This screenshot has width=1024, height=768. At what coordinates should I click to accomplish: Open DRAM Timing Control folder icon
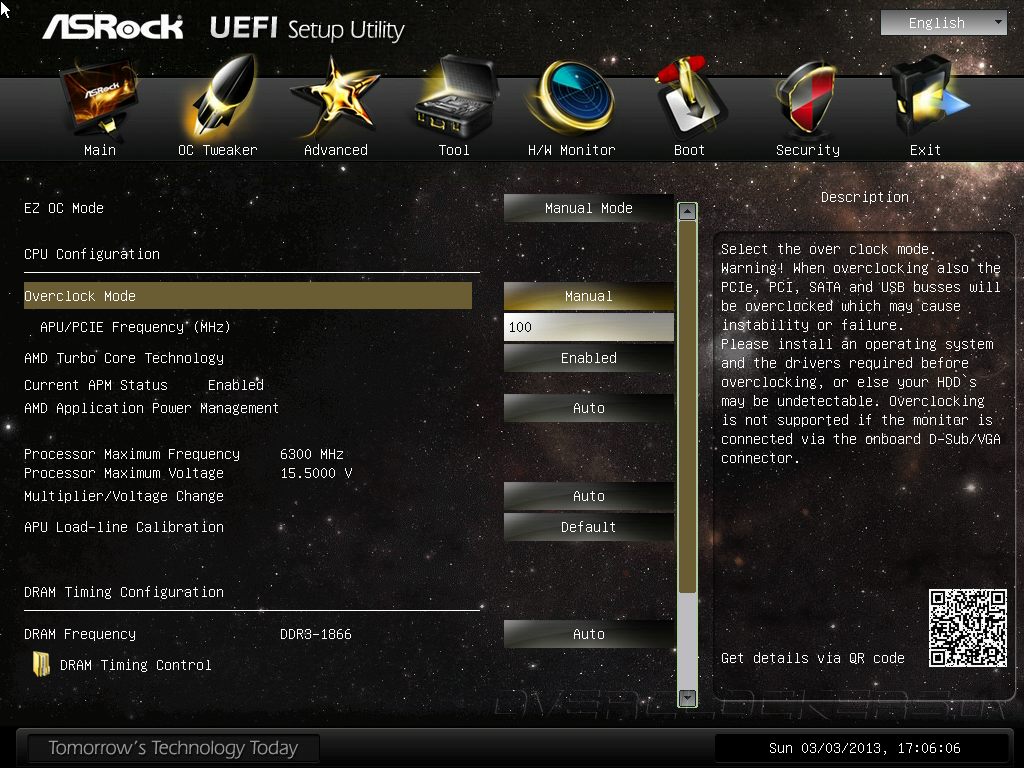[x=41, y=664]
